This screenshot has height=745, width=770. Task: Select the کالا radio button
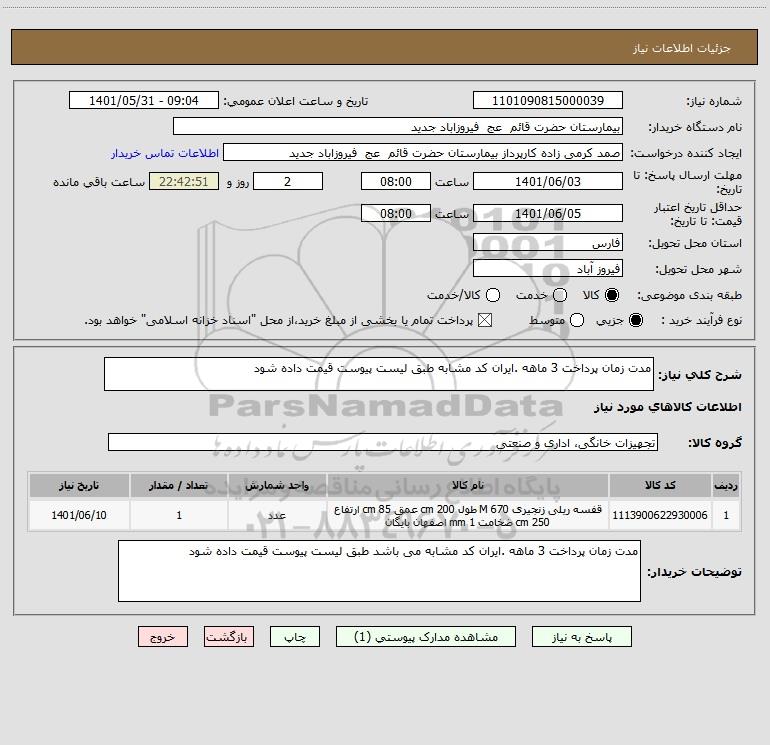[x=612, y=295]
